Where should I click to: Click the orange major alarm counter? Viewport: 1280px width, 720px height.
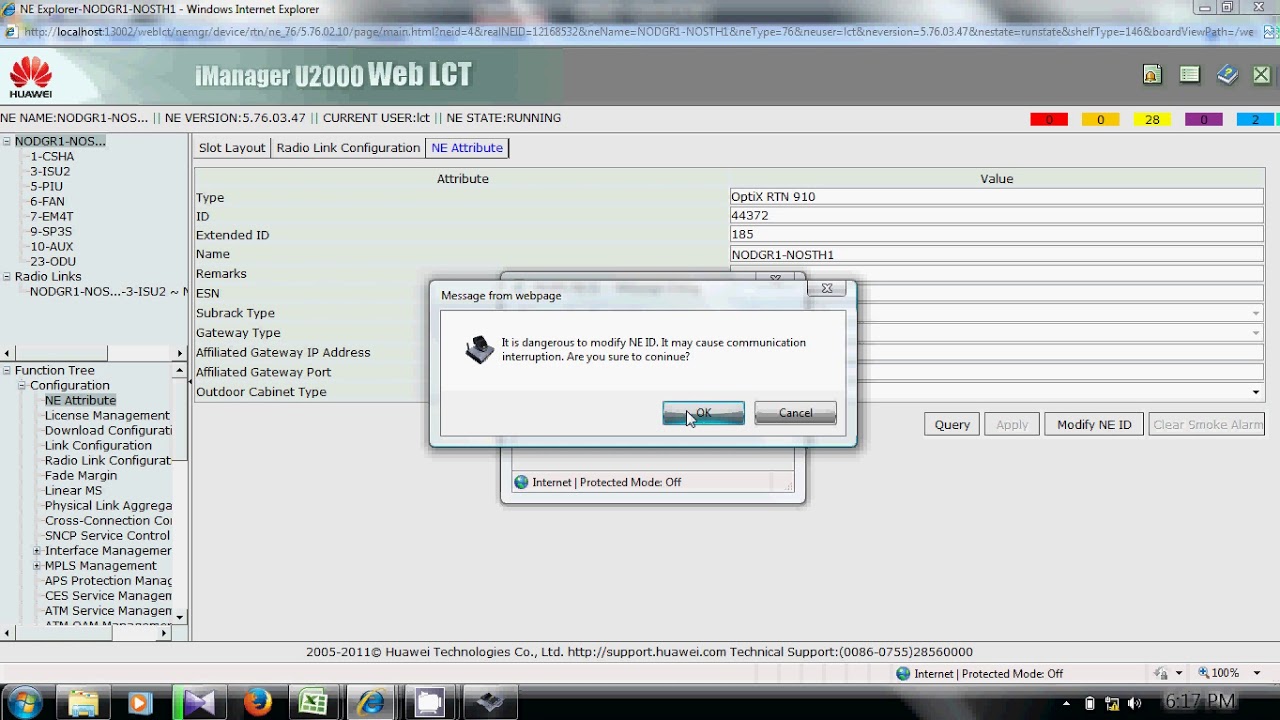click(1101, 119)
